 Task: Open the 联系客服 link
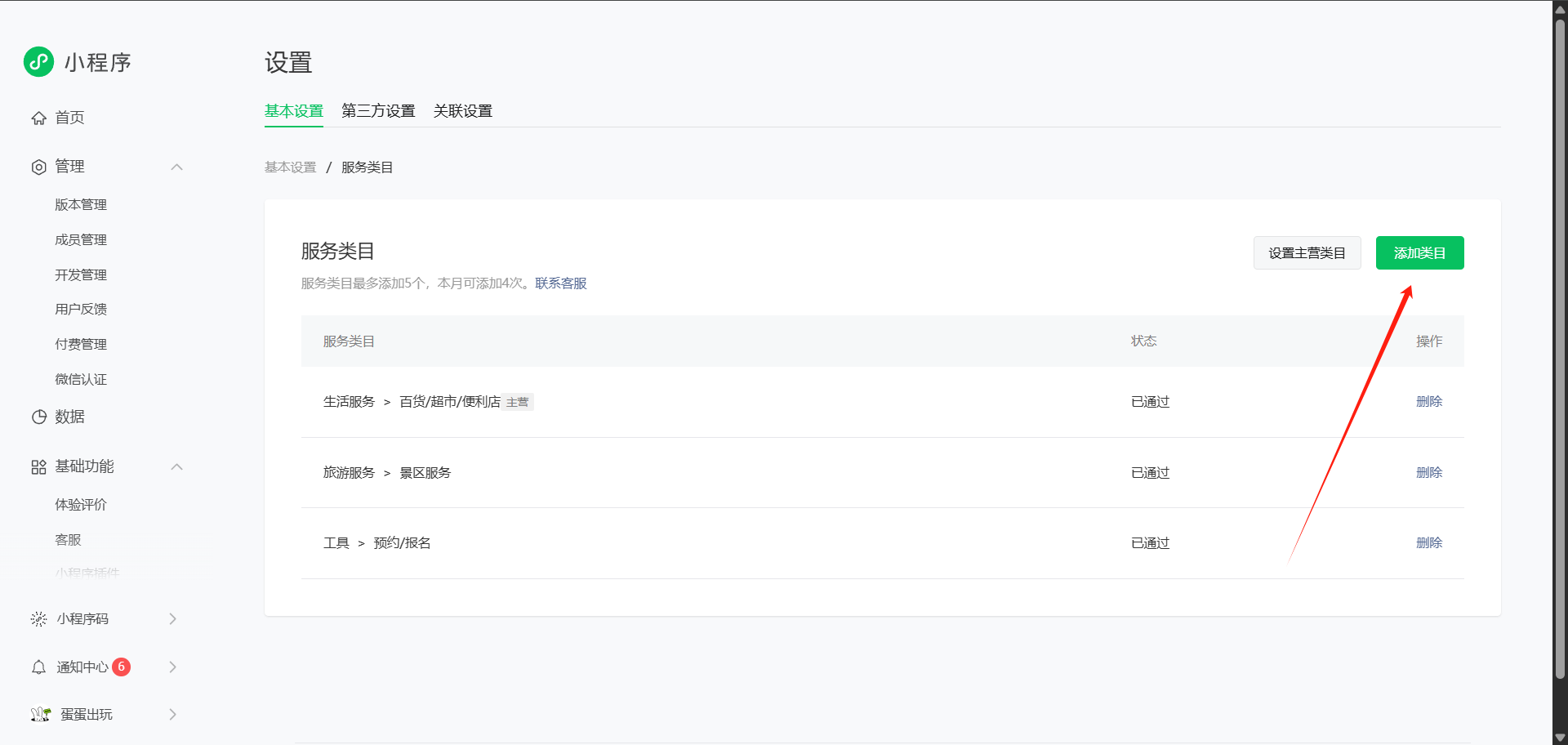pos(561,283)
